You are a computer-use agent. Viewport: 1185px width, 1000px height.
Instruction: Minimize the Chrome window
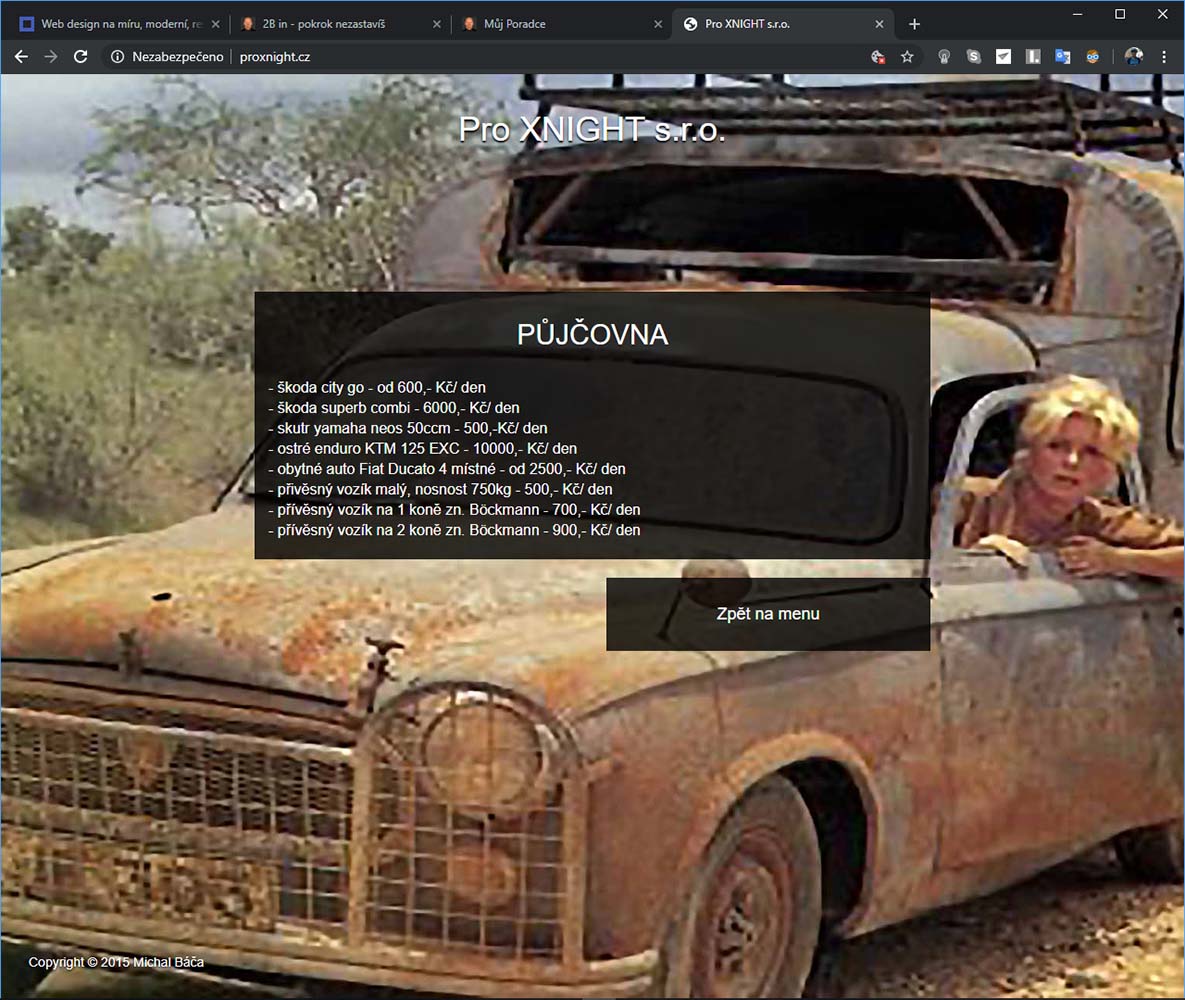[1078, 14]
